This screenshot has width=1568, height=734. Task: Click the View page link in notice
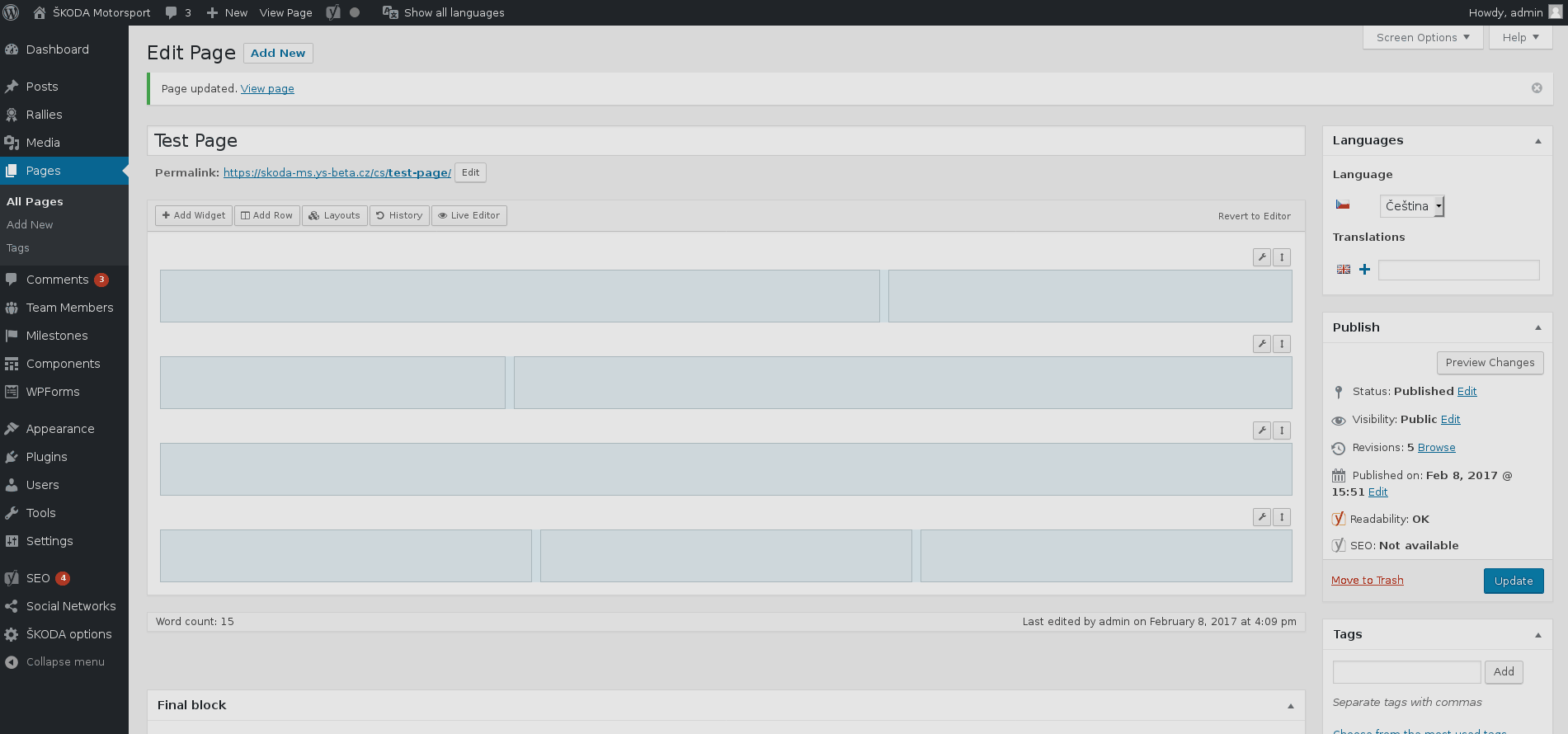267,89
